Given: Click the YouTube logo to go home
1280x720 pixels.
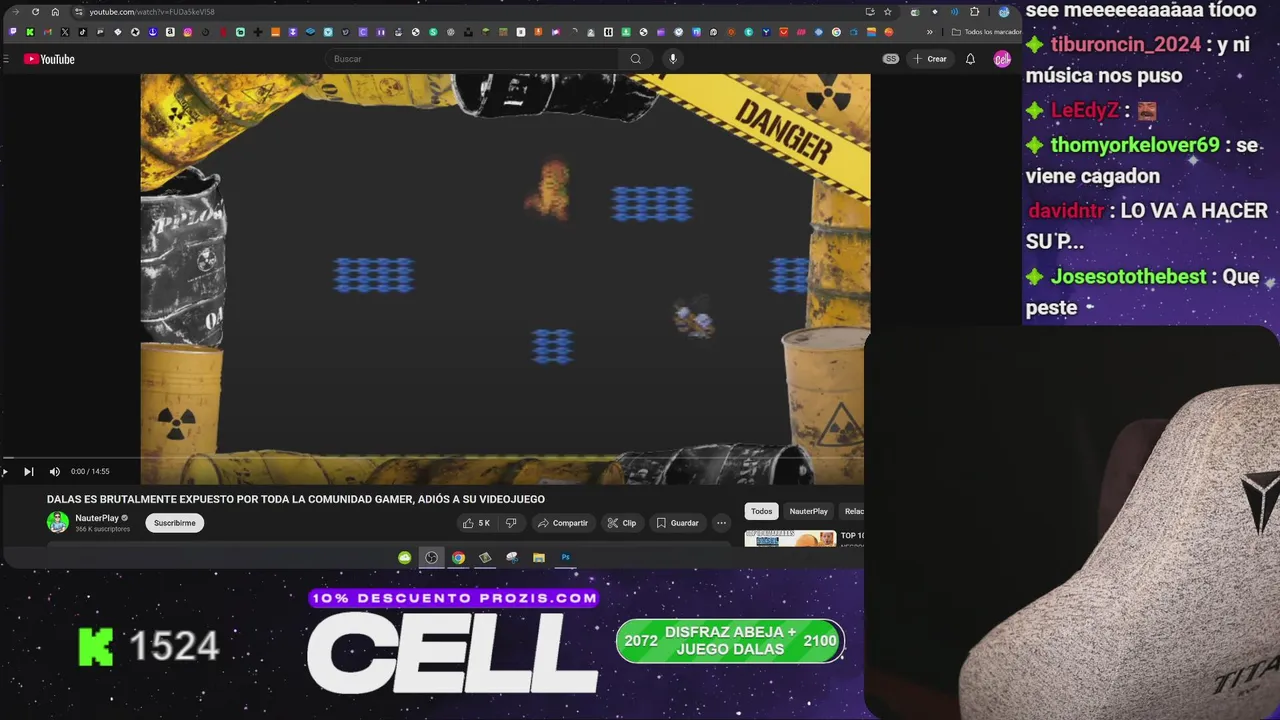Looking at the screenshot, I should coord(49,59).
